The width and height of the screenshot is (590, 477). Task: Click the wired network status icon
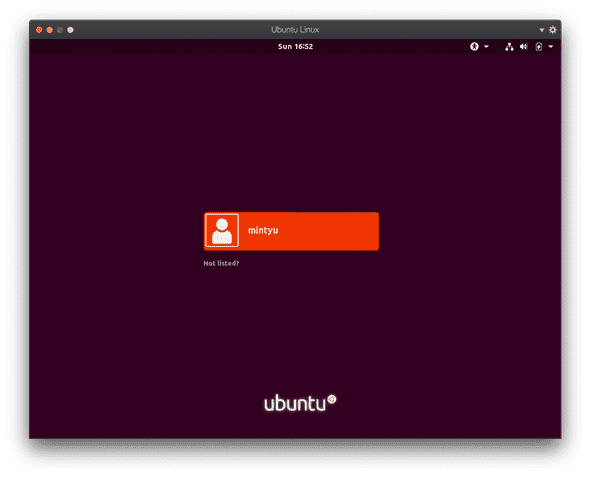click(x=509, y=47)
